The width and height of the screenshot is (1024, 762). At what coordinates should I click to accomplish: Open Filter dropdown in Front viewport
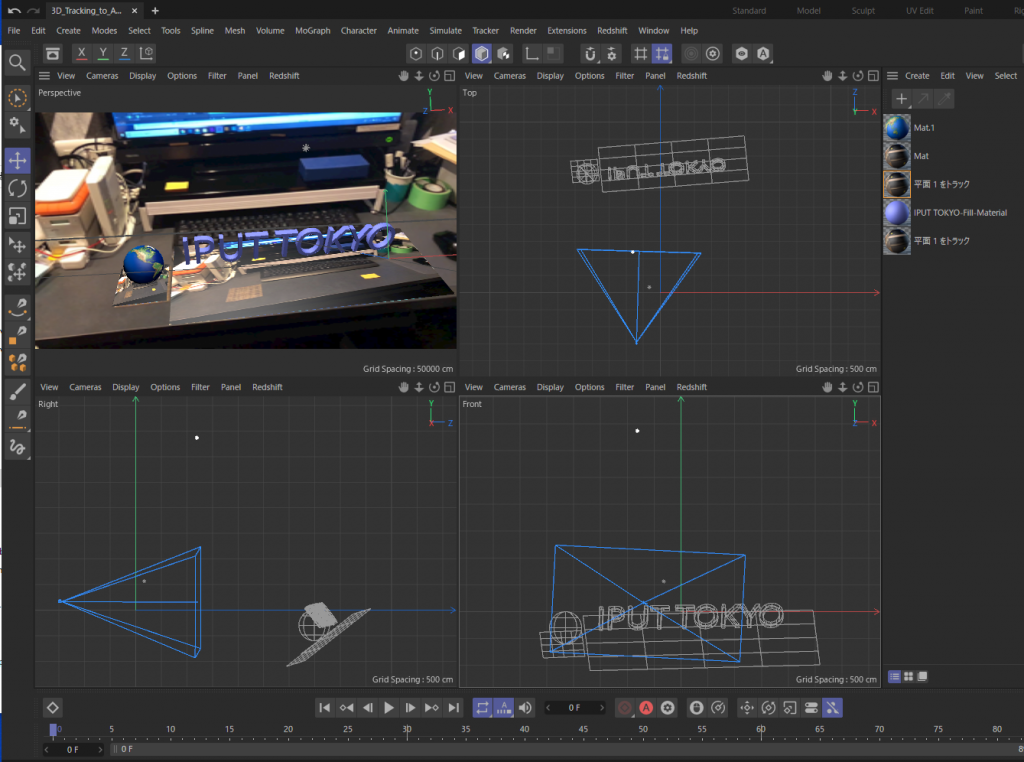(x=625, y=387)
